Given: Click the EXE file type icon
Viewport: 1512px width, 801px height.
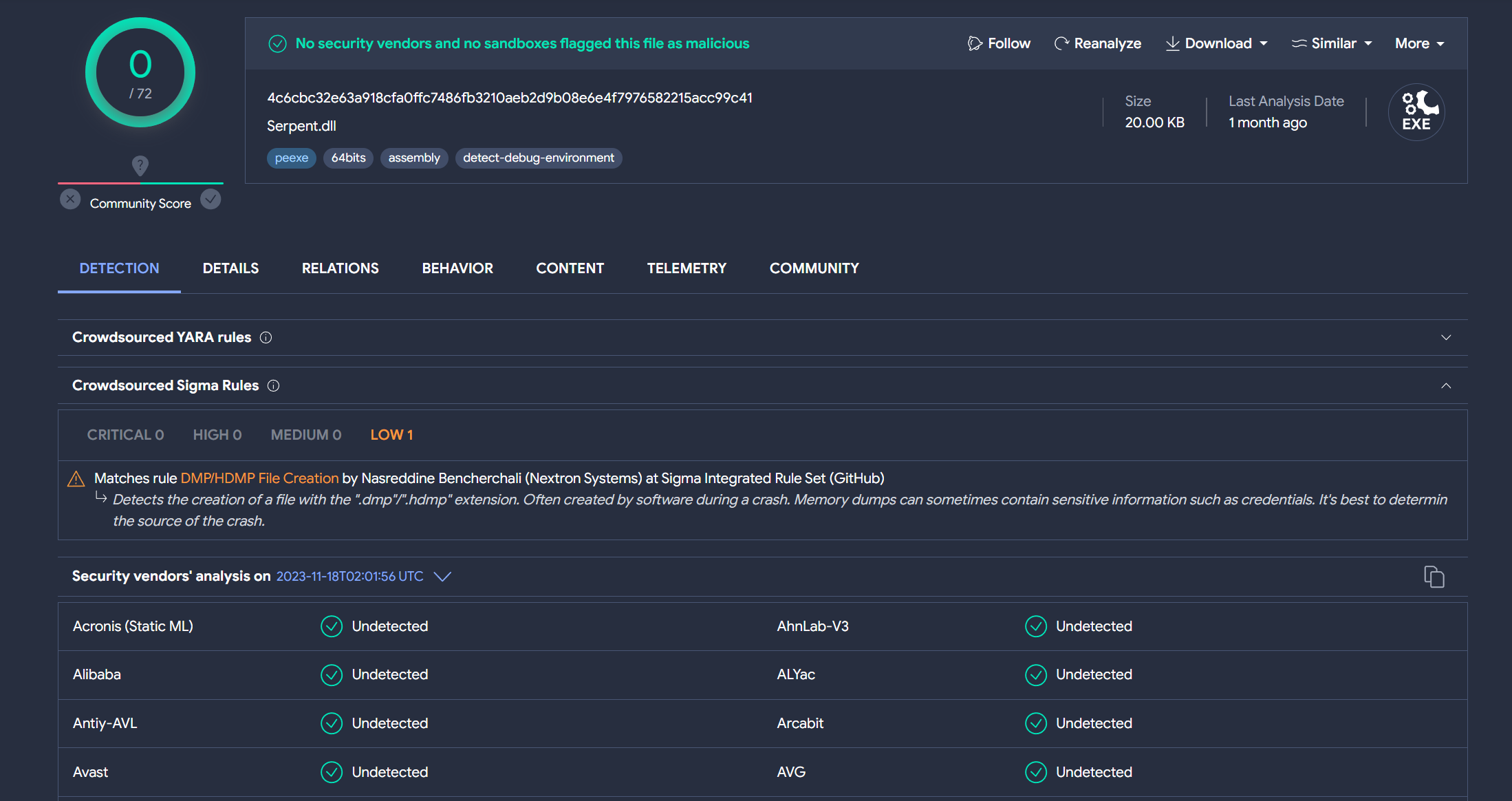Looking at the screenshot, I should pos(1416,112).
